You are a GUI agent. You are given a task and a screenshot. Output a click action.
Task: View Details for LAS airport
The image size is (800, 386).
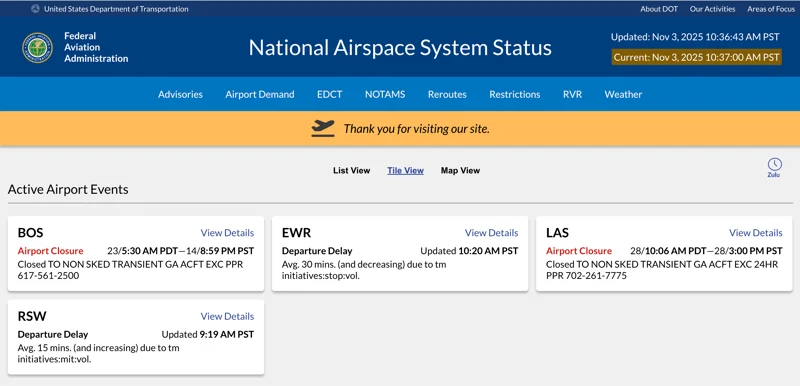pyautogui.click(x=756, y=233)
